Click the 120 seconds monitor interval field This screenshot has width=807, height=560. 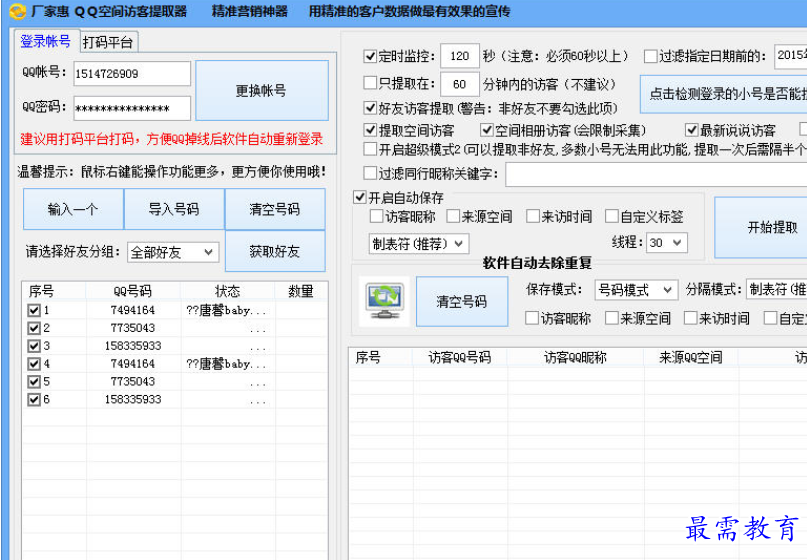(460, 56)
